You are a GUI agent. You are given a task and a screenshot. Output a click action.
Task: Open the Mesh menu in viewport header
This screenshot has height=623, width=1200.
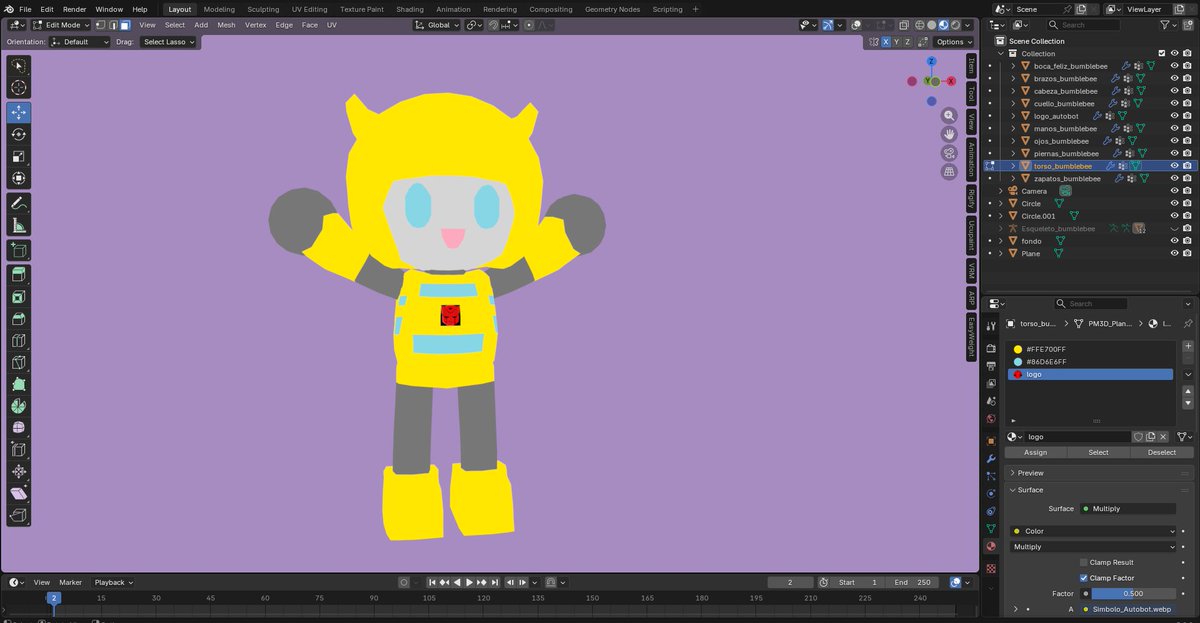click(227, 25)
